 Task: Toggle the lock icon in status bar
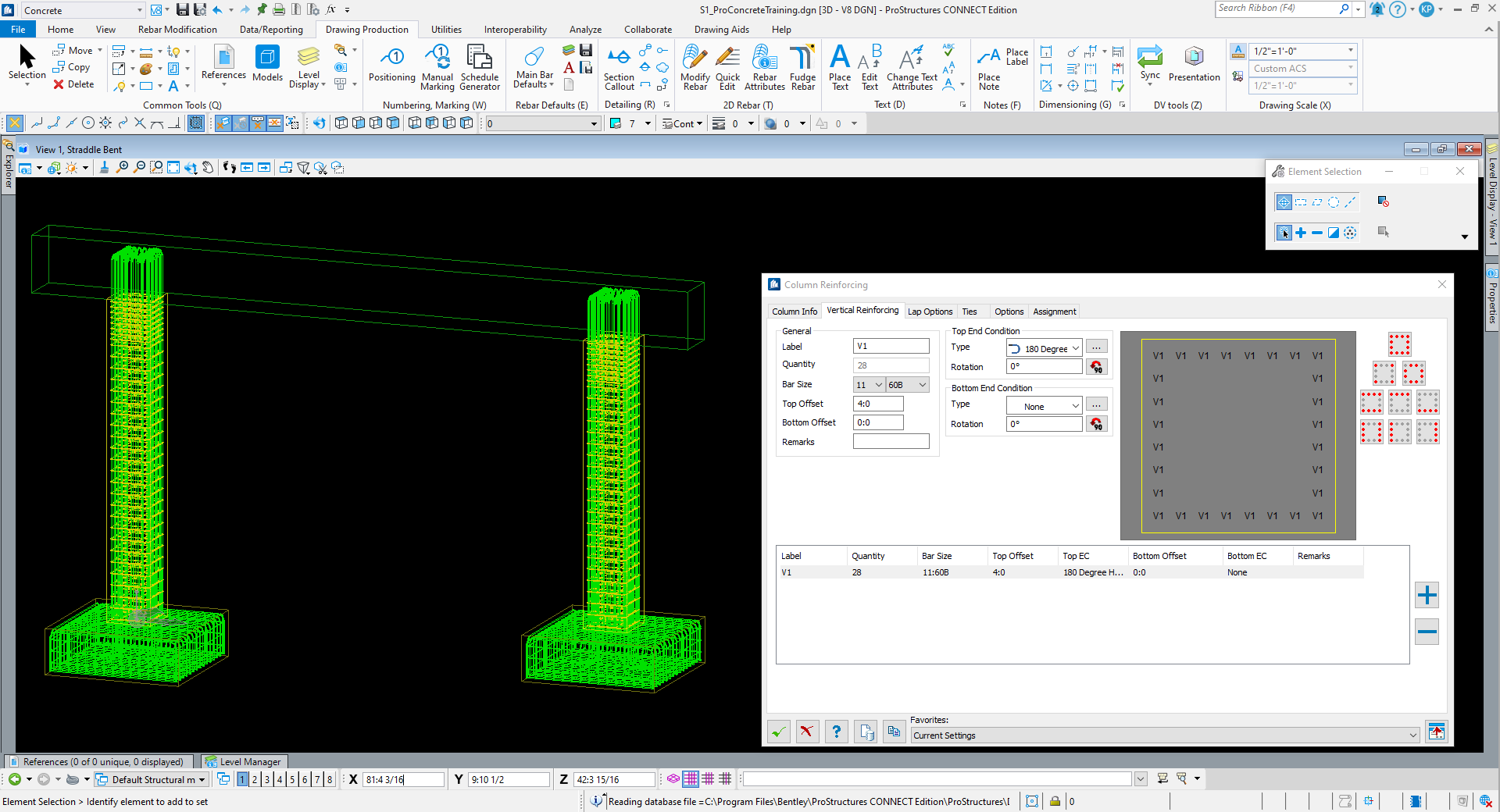(x=1055, y=801)
